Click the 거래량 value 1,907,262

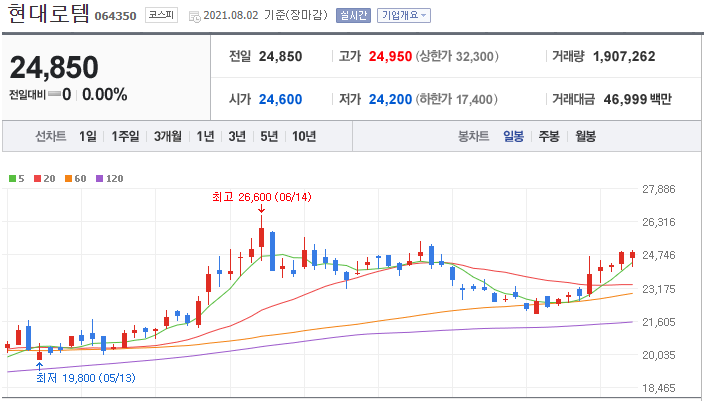click(x=624, y=57)
